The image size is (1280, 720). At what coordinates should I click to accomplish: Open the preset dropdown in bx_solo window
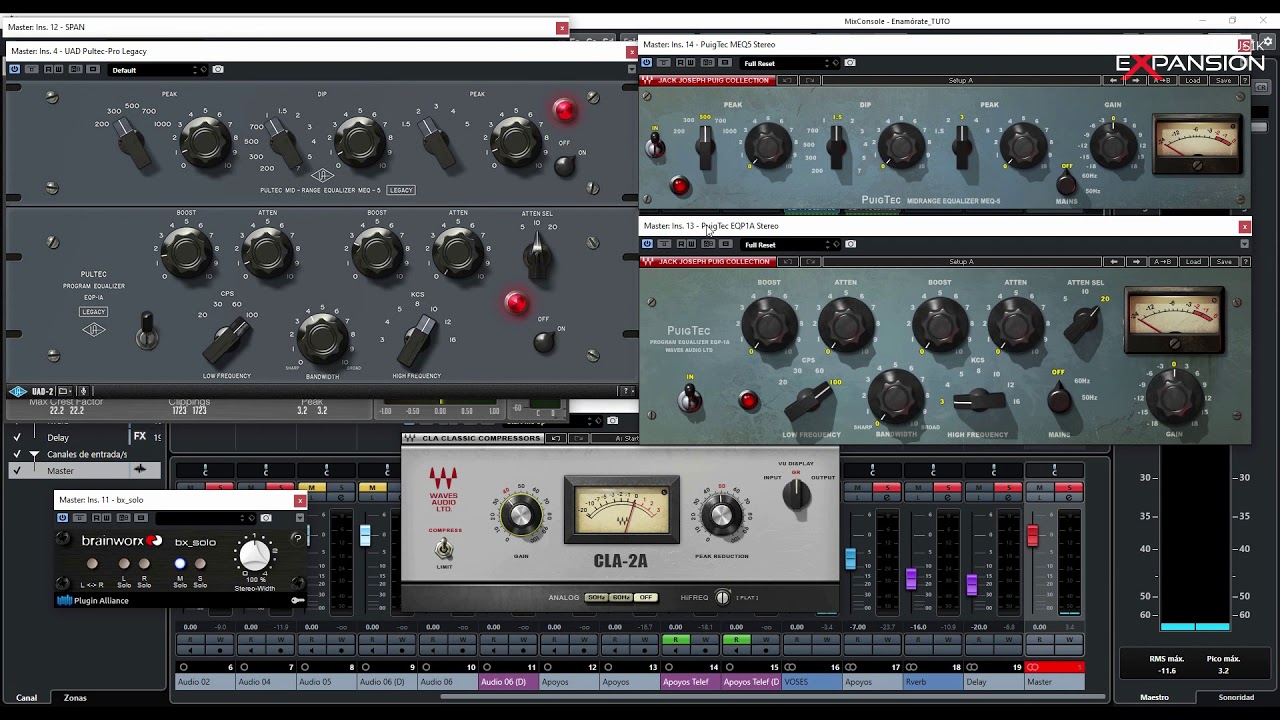tap(206, 518)
